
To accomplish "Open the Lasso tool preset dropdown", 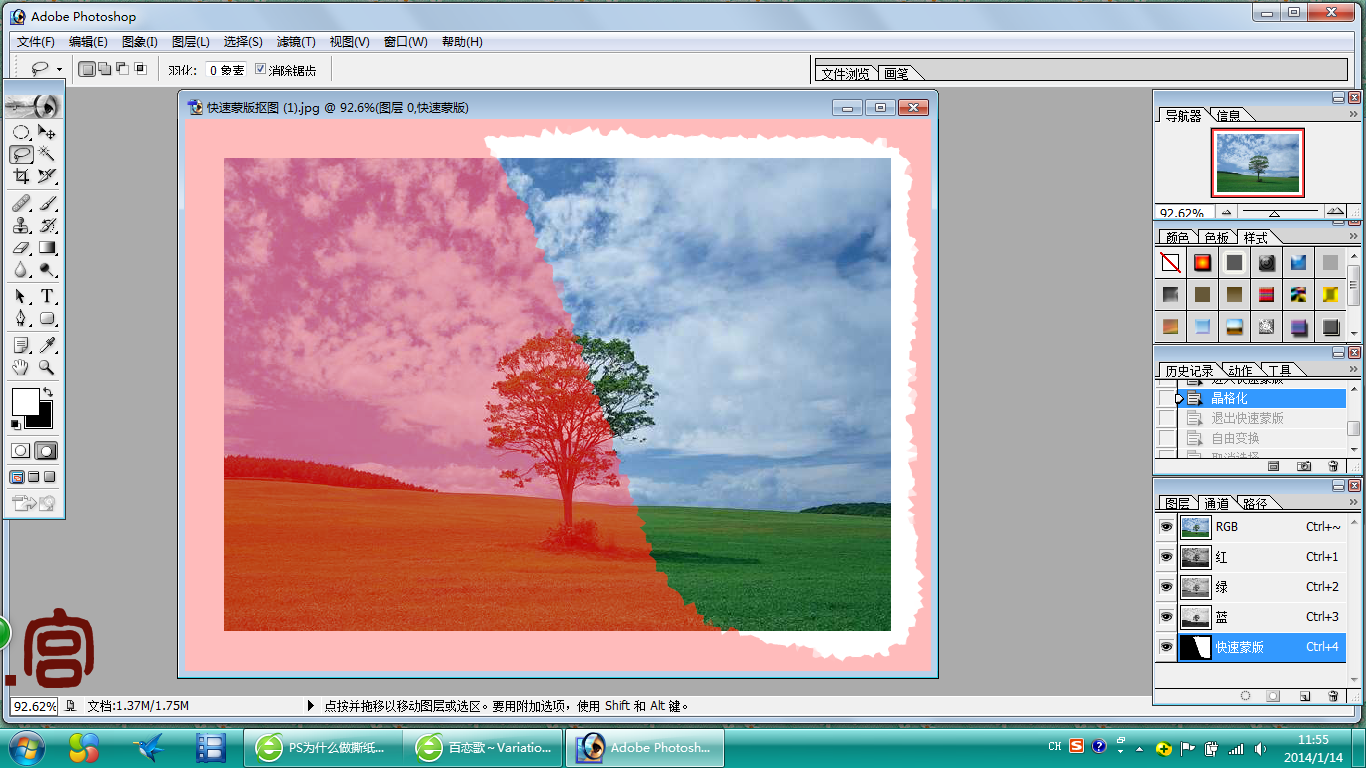I will coord(60,69).
